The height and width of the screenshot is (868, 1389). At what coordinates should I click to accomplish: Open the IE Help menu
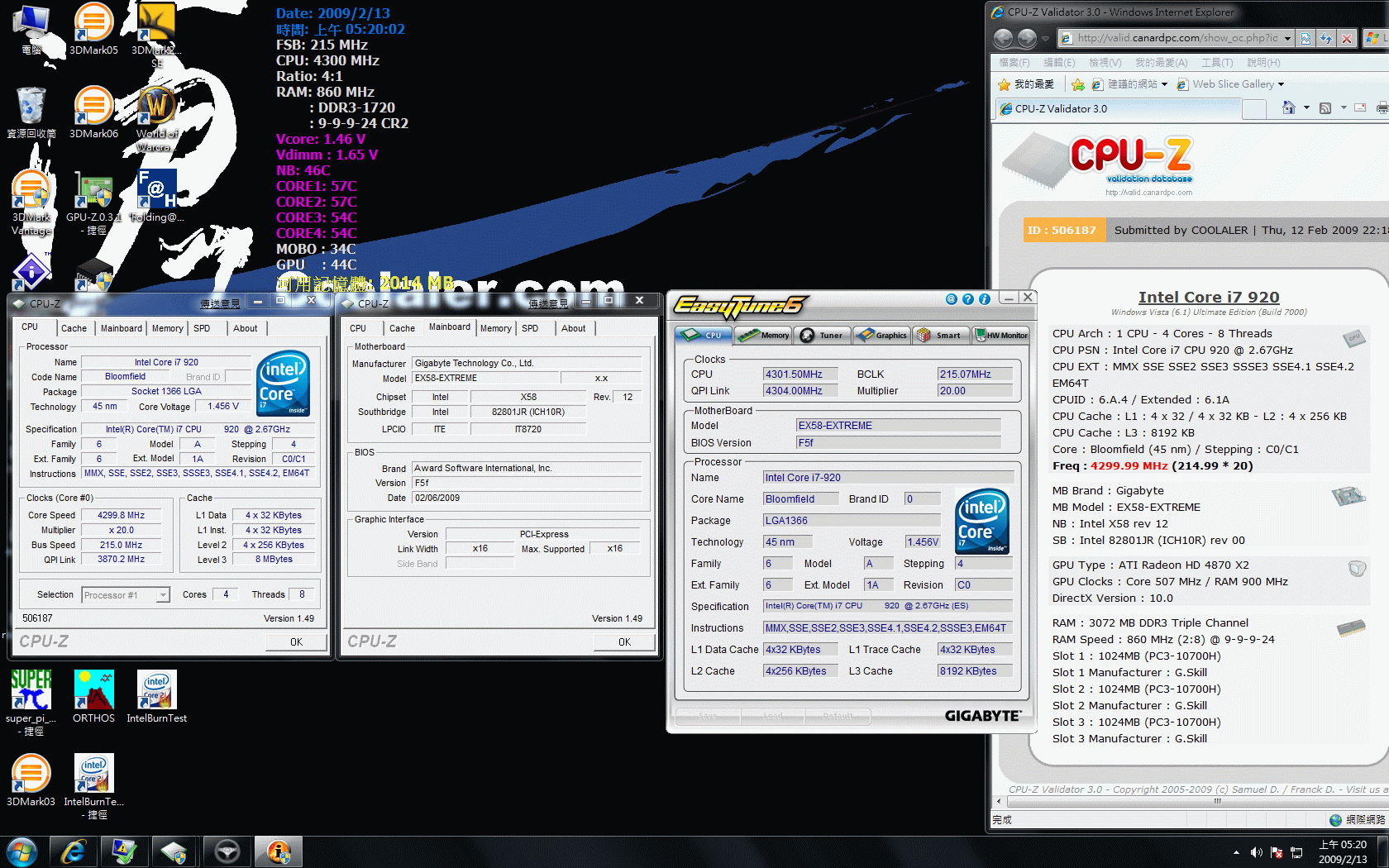[1263, 62]
